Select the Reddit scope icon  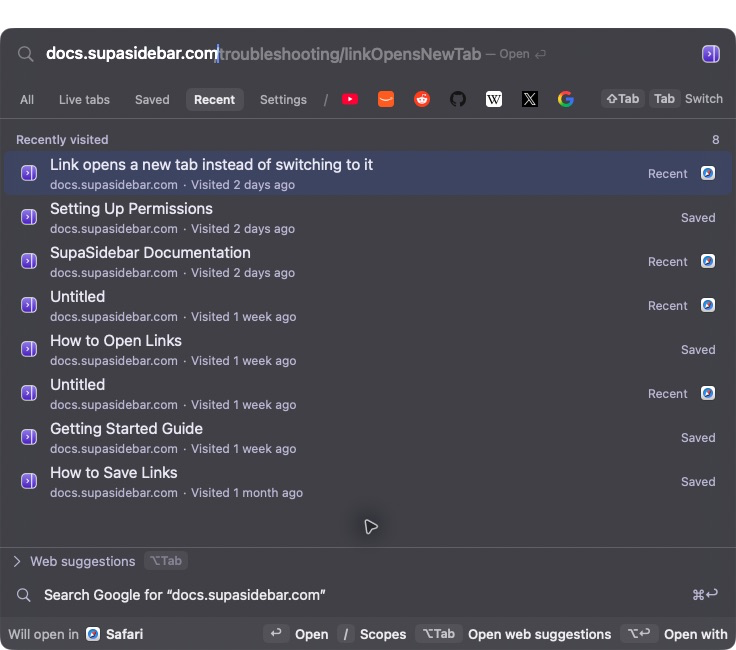[422, 99]
